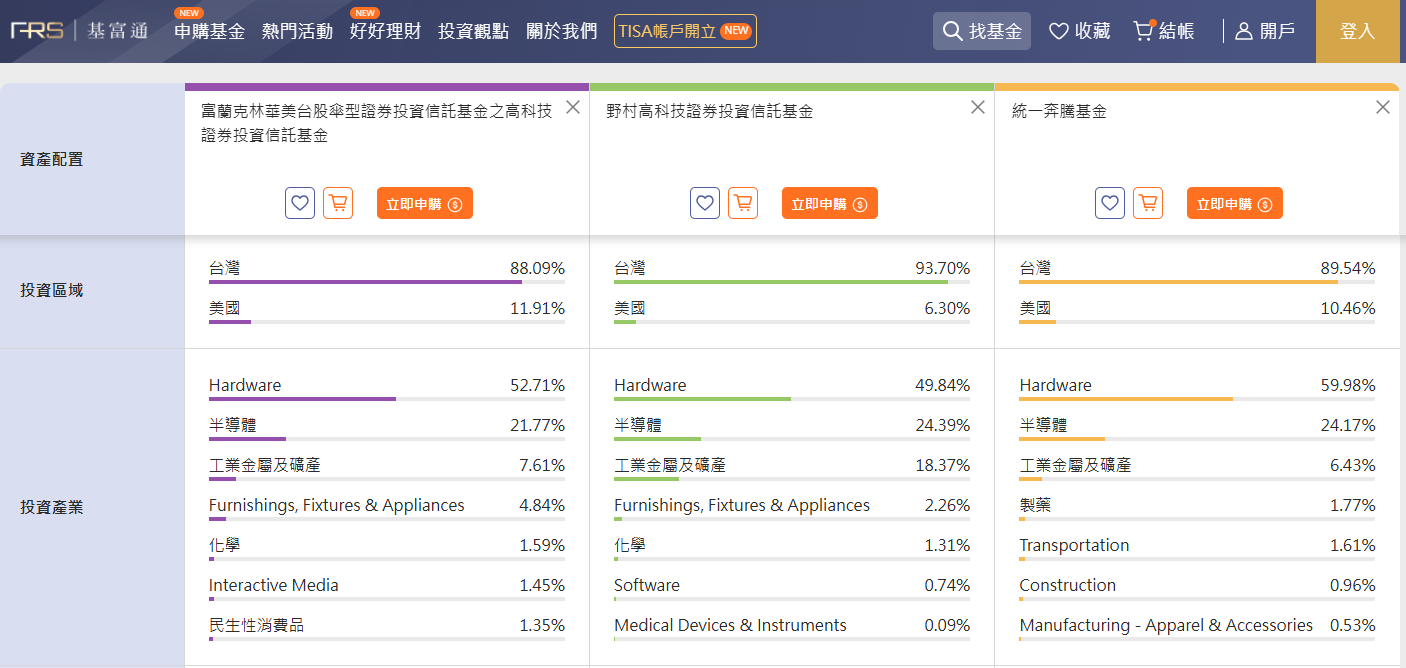Click 半導體 24.39% entry

[x=792, y=428]
